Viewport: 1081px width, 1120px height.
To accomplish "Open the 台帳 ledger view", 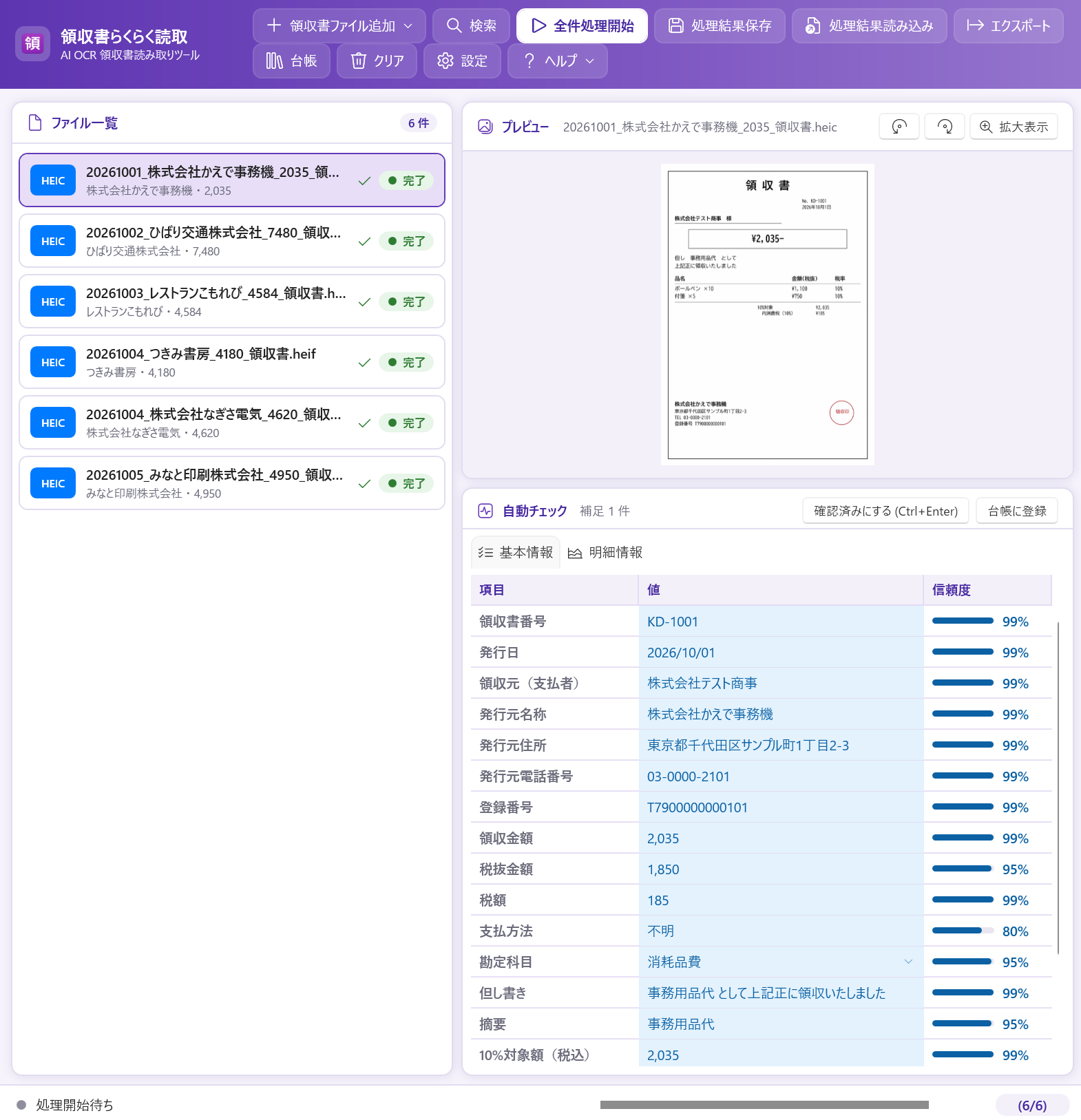I will (291, 61).
